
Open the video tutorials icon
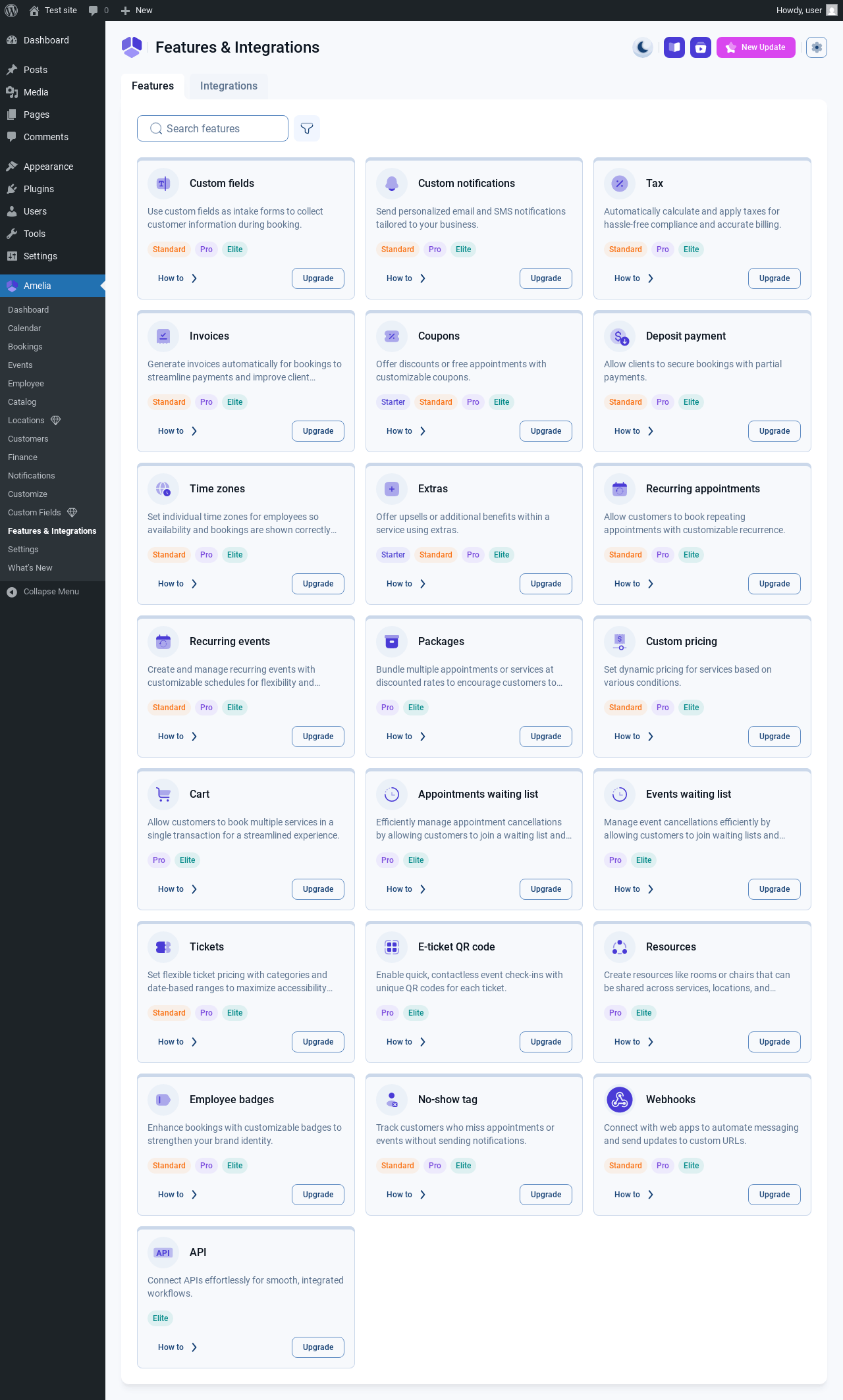click(x=701, y=47)
